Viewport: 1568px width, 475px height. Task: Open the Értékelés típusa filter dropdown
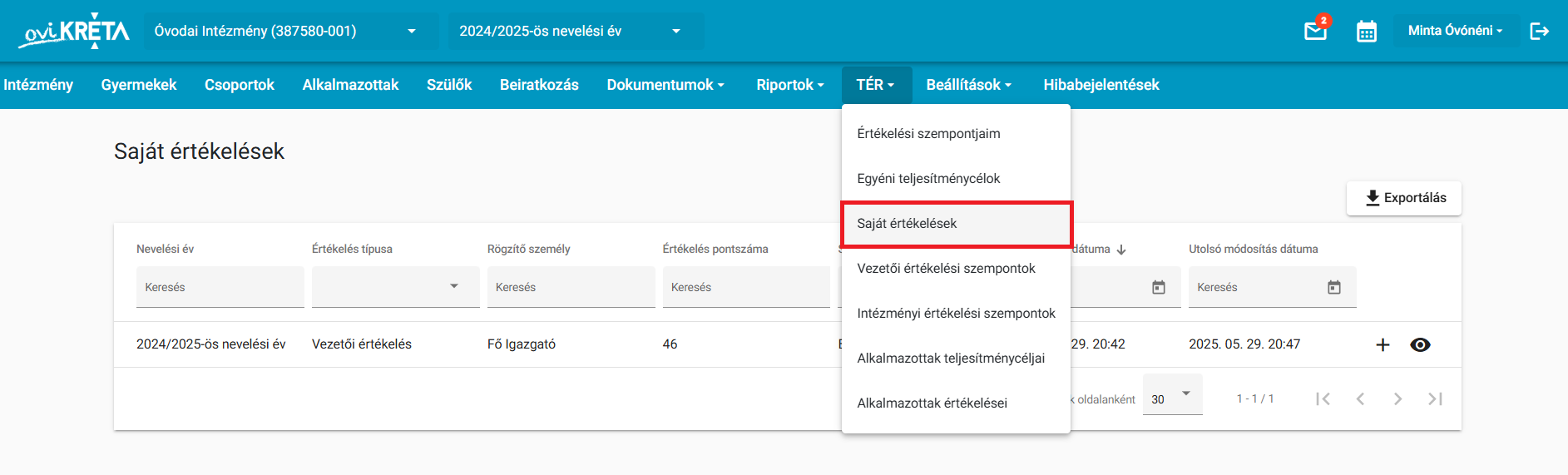(x=395, y=287)
